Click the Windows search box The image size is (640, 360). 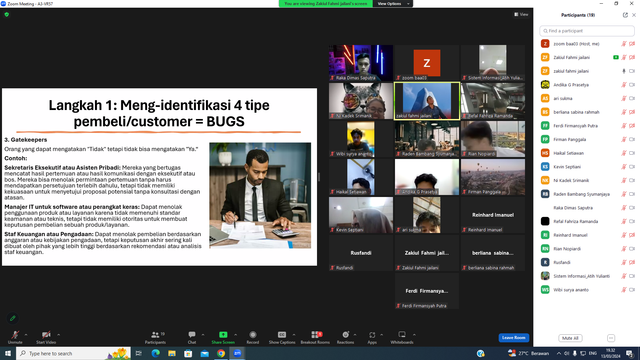pyautogui.click(x=73, y=353)
